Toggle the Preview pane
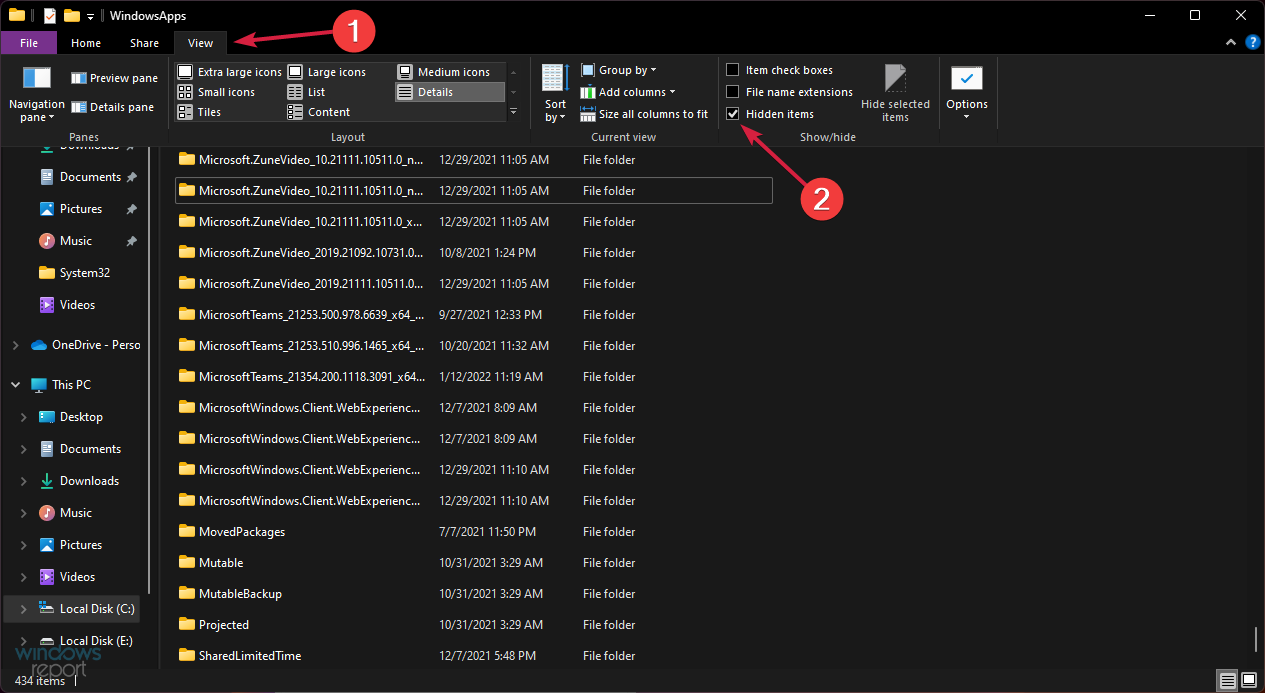The image size is (1265, 693). pos(114,78)
